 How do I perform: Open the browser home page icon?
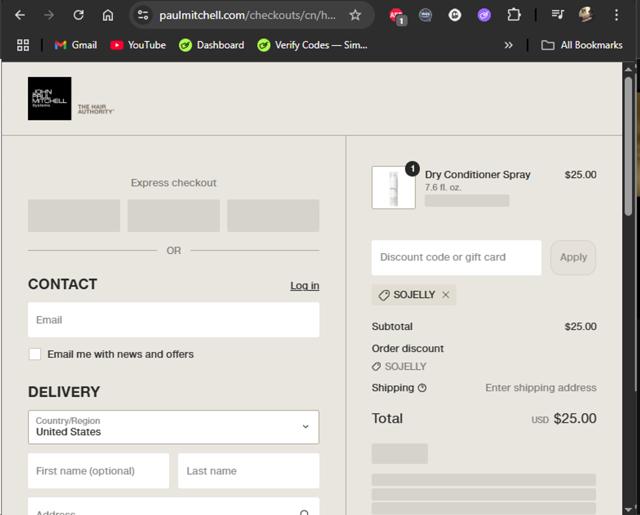tap(108, 16)
